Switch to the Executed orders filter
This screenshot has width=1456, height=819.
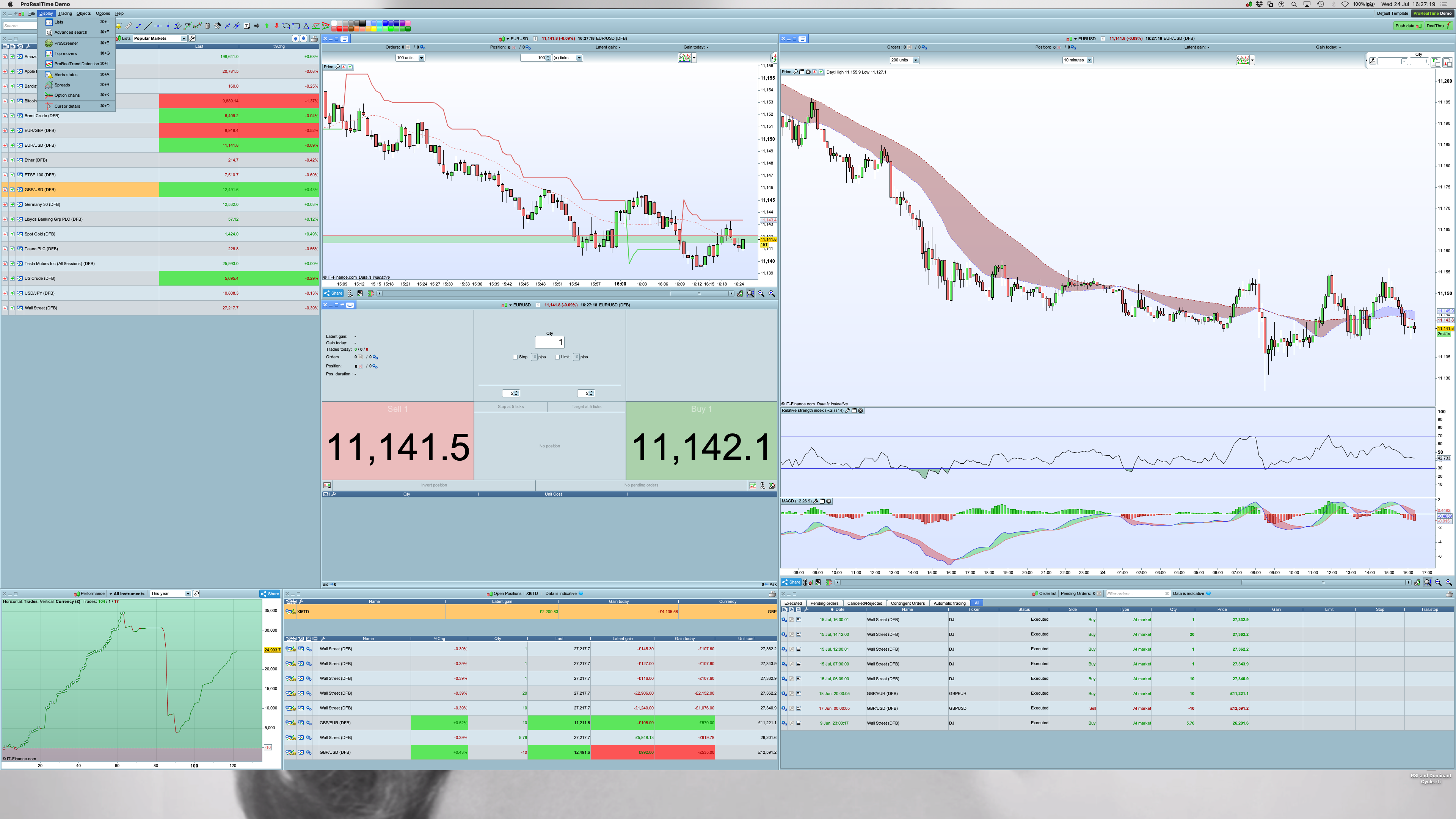point(793,603)
